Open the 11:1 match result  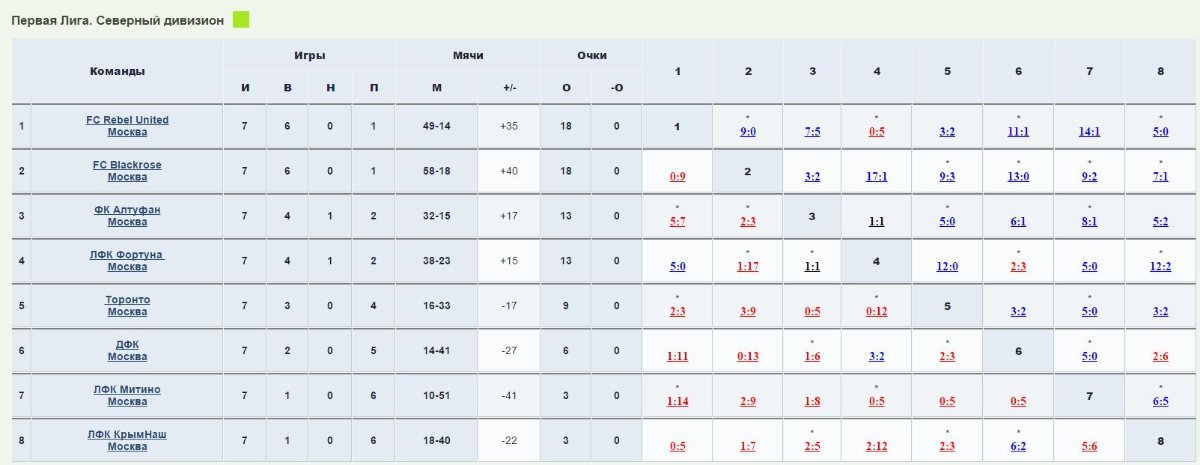(1018, 131)
